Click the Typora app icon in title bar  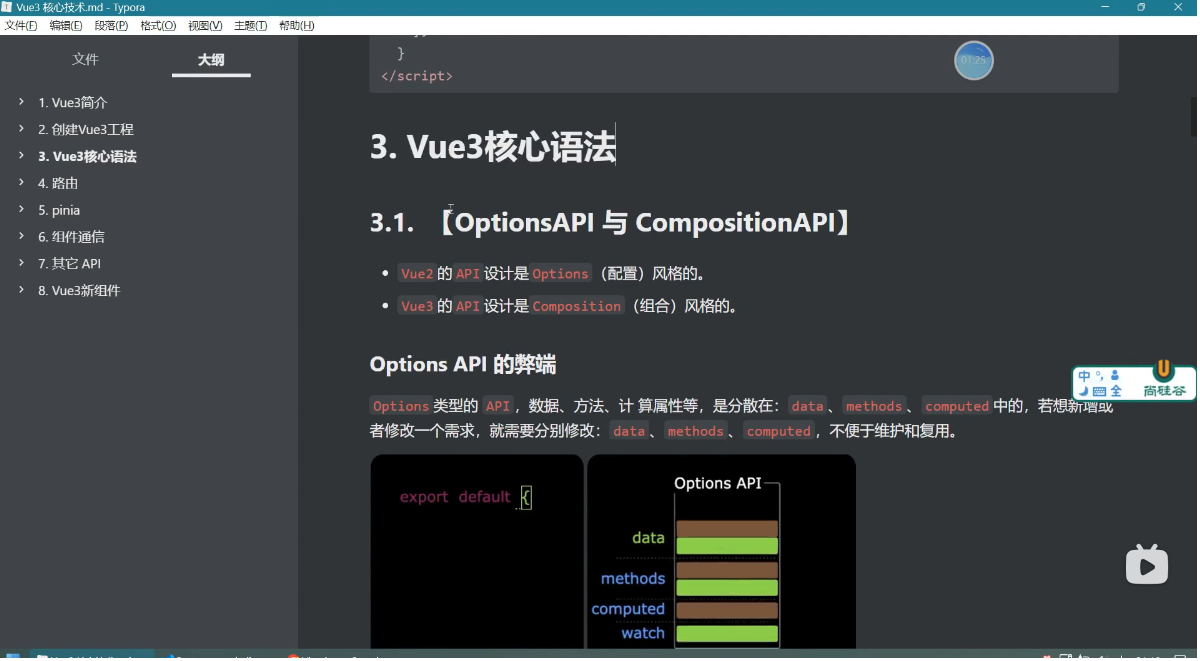click(x=7, y=7)
